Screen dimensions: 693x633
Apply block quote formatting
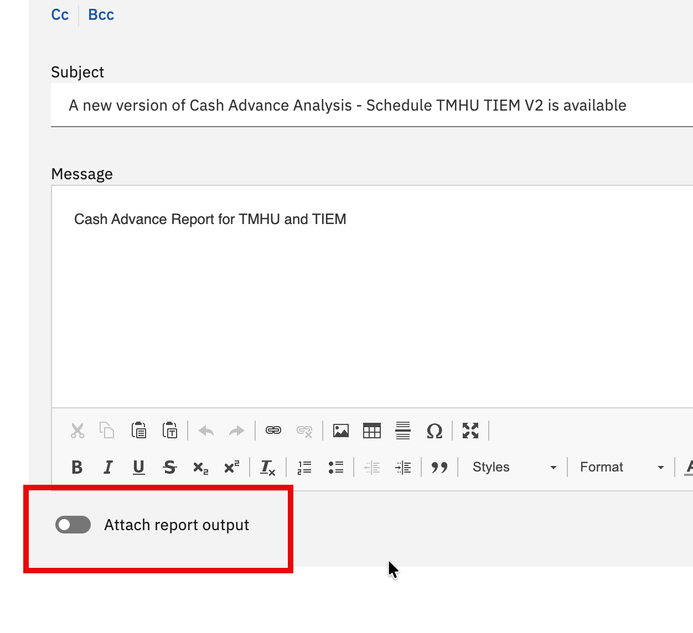click(x=439, y=467)
